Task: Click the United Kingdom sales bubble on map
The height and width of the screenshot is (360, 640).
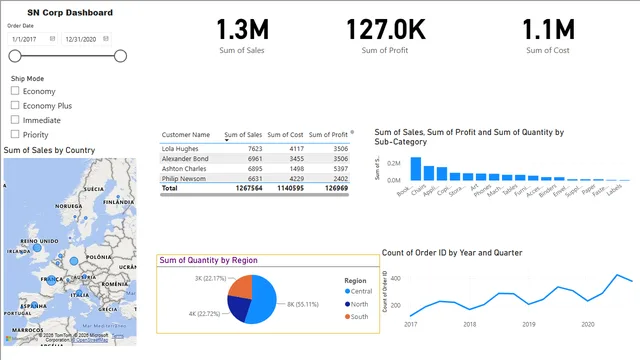Action: [x=37, y=248]
